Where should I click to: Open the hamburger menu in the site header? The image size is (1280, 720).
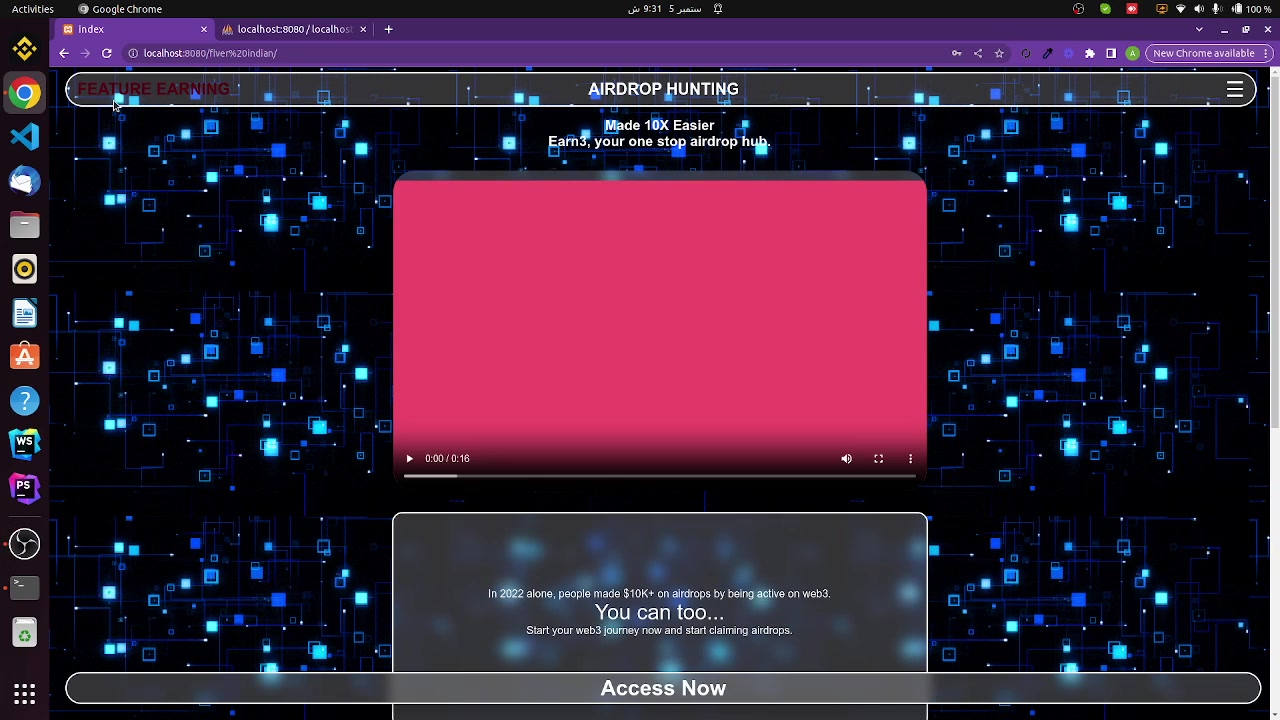(x=1235, y=90)
